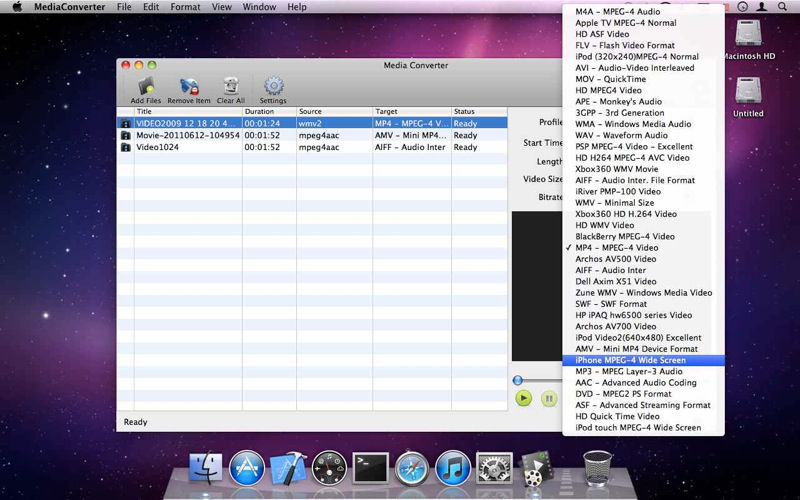
Task: Open System Preferences from the dock
Action: pyautogui.click(x=494, y=467)
